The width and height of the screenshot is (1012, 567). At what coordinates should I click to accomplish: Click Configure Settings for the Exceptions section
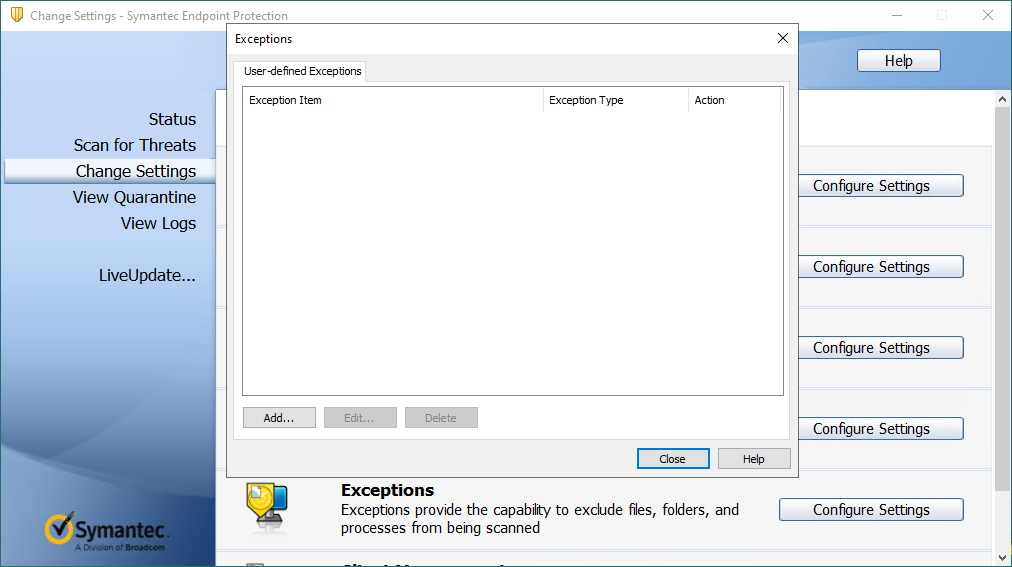(x=871, y=510)
